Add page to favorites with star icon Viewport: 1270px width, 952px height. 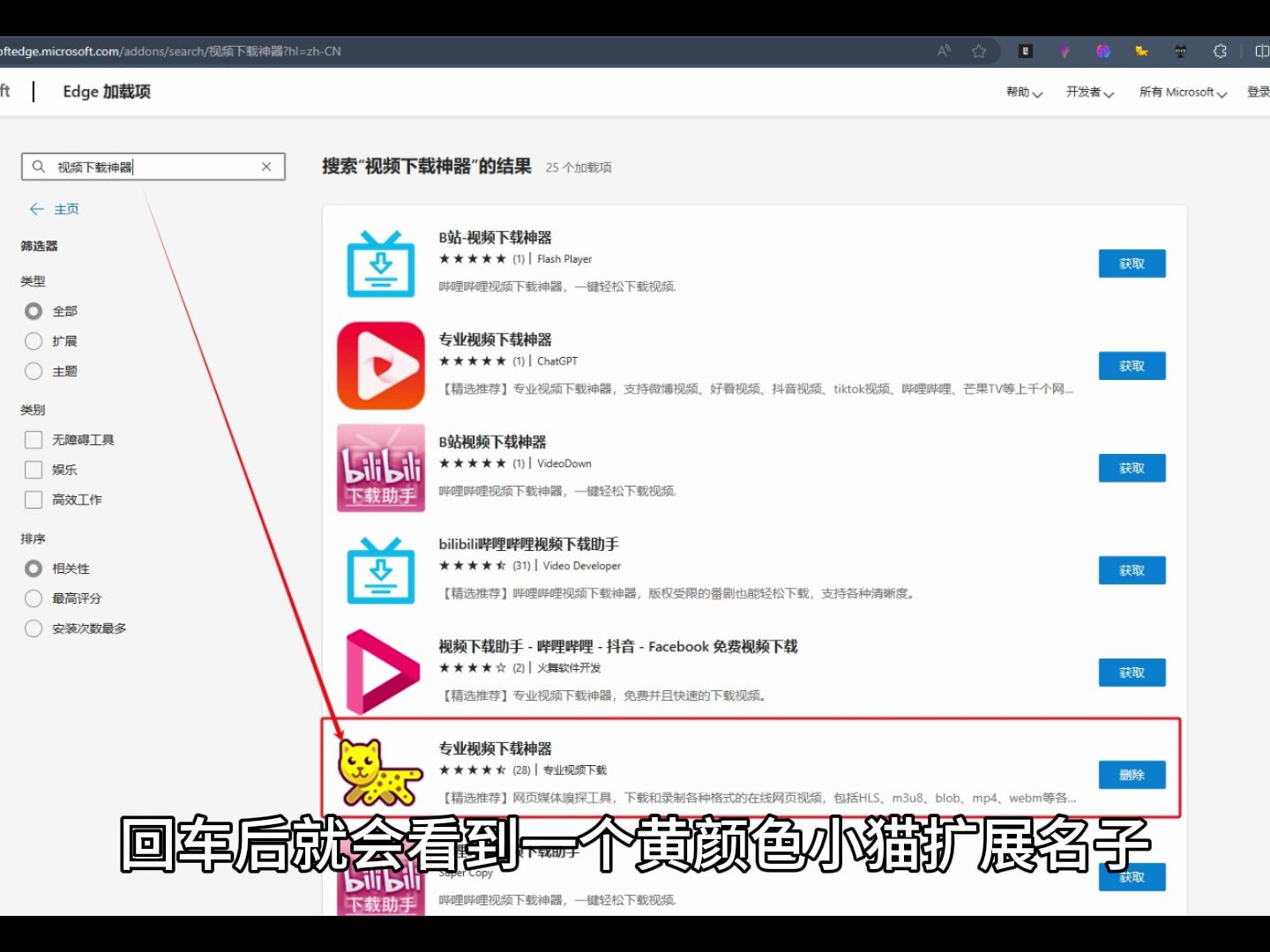click(979, 51)
